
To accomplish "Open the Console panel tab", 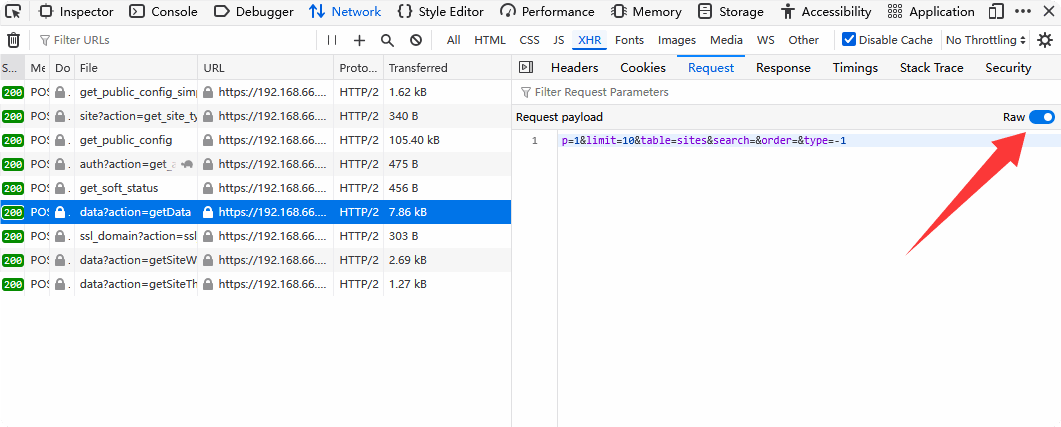I will (x=166, y=12).
